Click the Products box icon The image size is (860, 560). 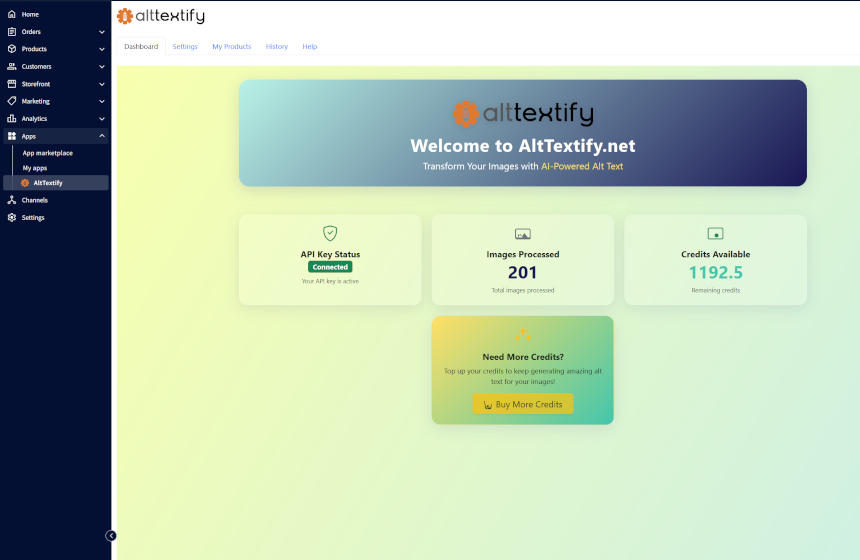click(x=12, y=49)
